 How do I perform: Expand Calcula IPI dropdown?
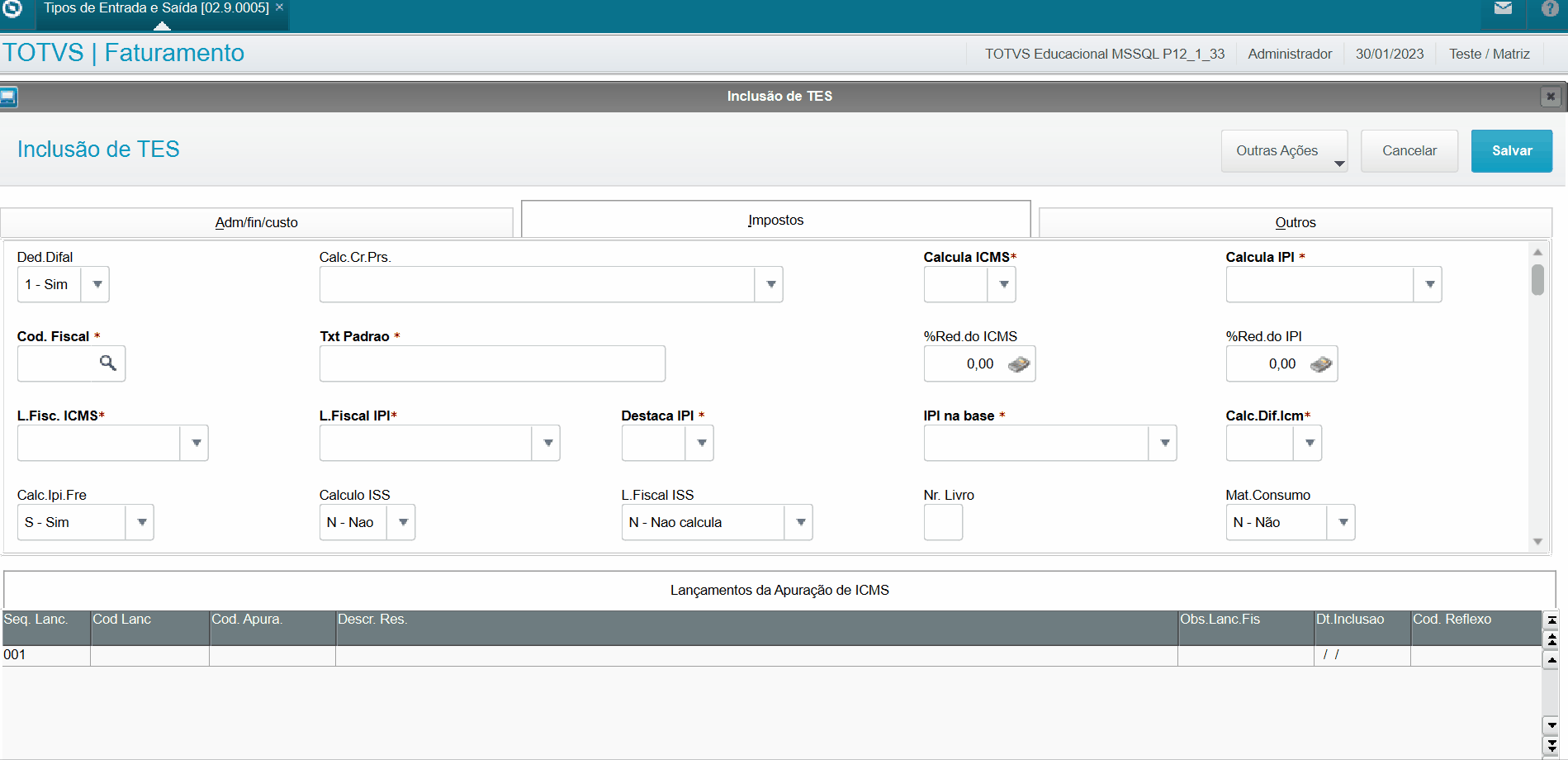point(1429,284)
